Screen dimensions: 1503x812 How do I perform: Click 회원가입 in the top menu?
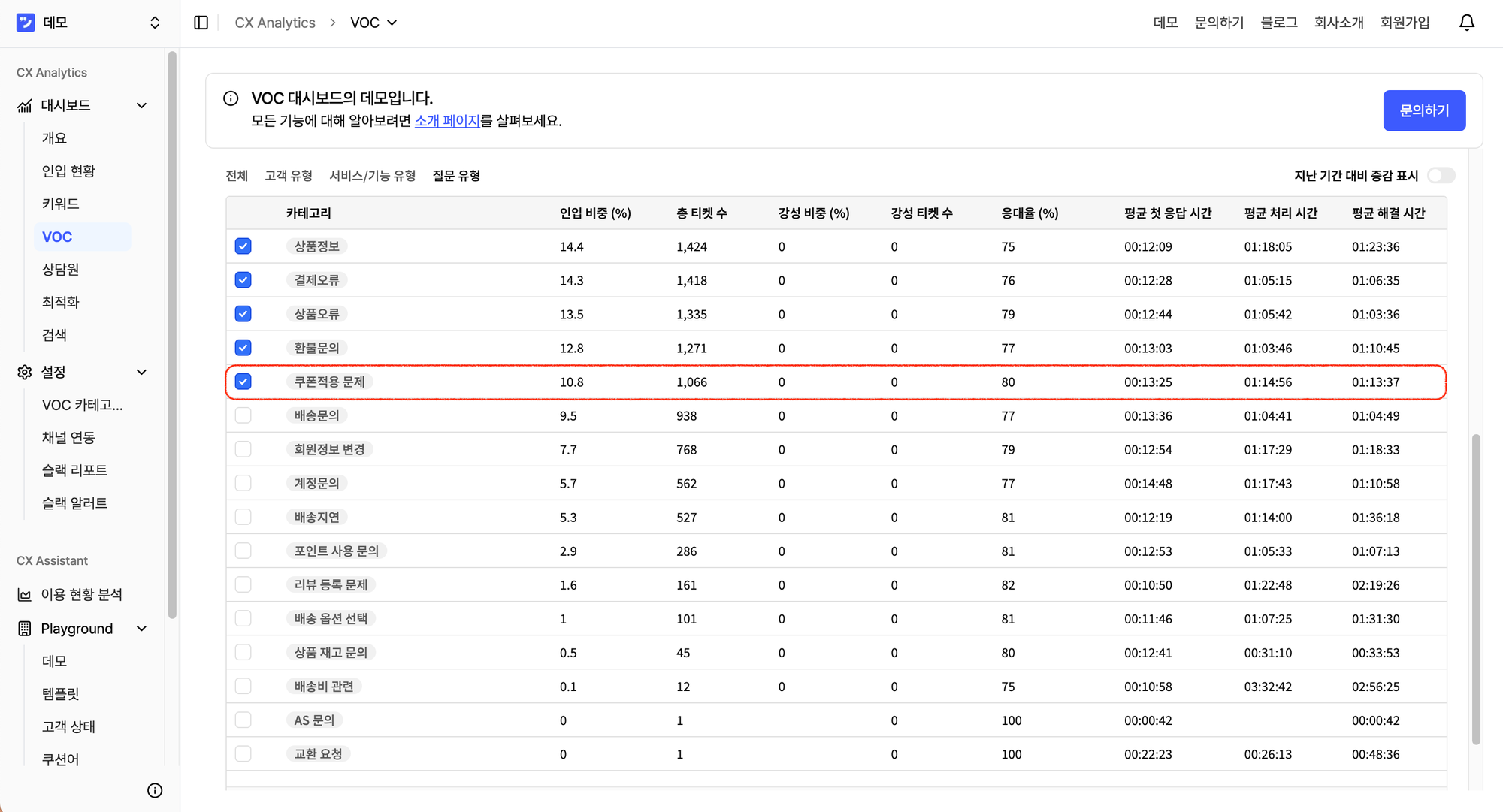1405,22
